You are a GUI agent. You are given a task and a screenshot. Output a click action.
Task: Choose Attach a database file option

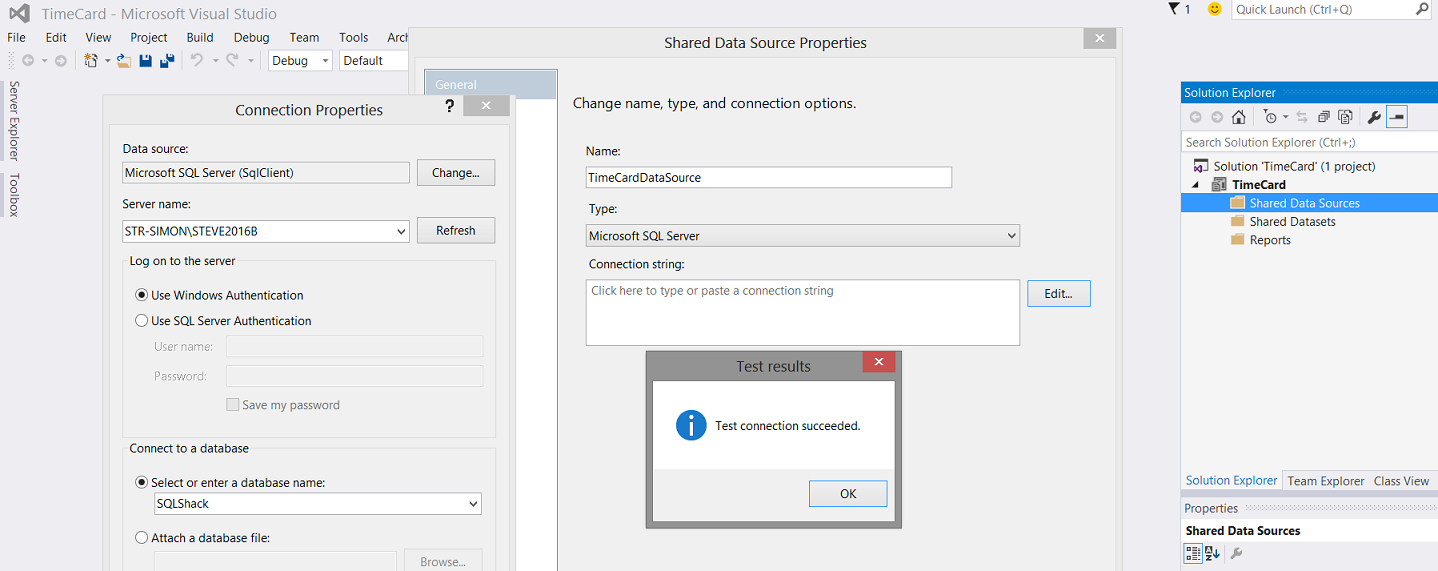coord(141,538)
